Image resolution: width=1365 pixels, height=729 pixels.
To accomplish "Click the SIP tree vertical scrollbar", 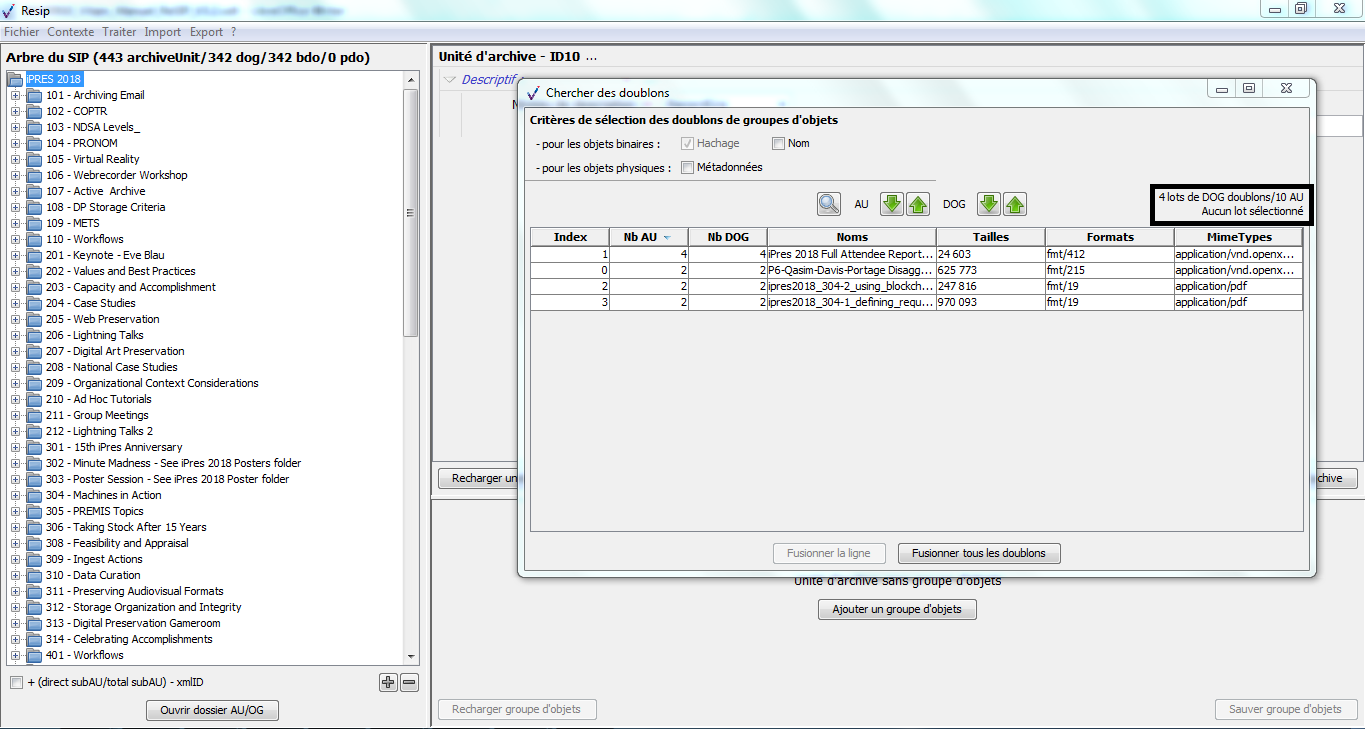I will [411, 212].
